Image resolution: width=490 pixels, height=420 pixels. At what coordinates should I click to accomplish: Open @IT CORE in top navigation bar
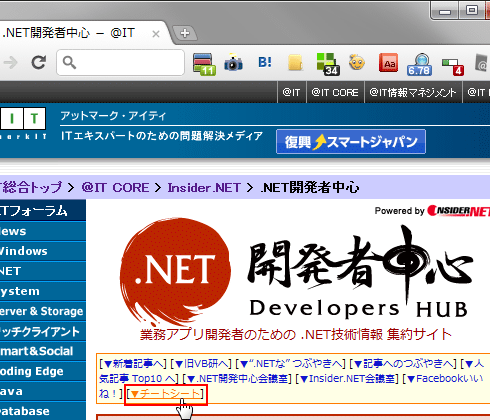pyautogui.click(x=335, y=92)
